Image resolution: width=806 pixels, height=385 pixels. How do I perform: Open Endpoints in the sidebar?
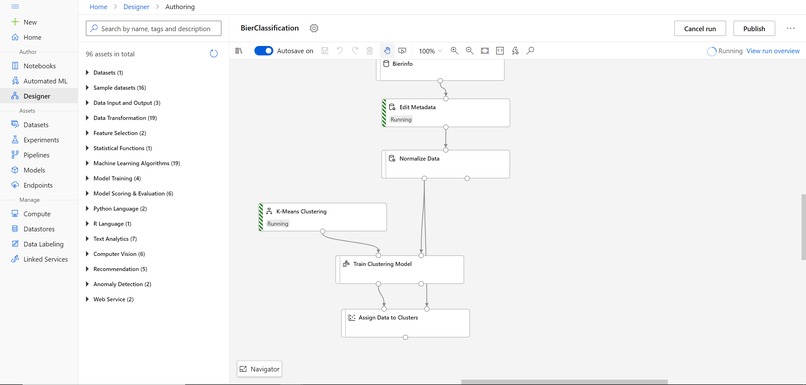pyautogui.click(x=39, y=185)
